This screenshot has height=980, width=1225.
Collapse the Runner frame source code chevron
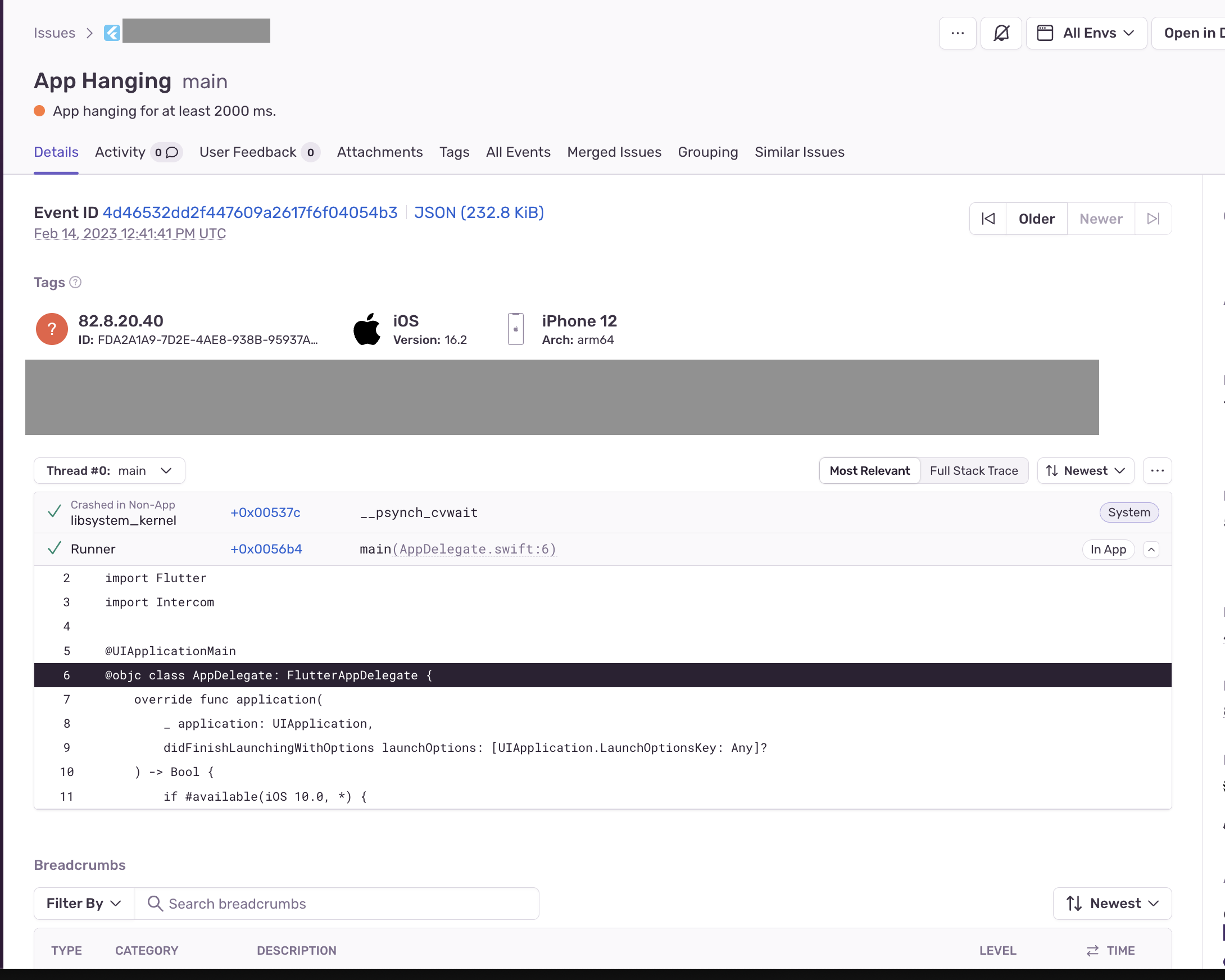(x=1152, y=549)
